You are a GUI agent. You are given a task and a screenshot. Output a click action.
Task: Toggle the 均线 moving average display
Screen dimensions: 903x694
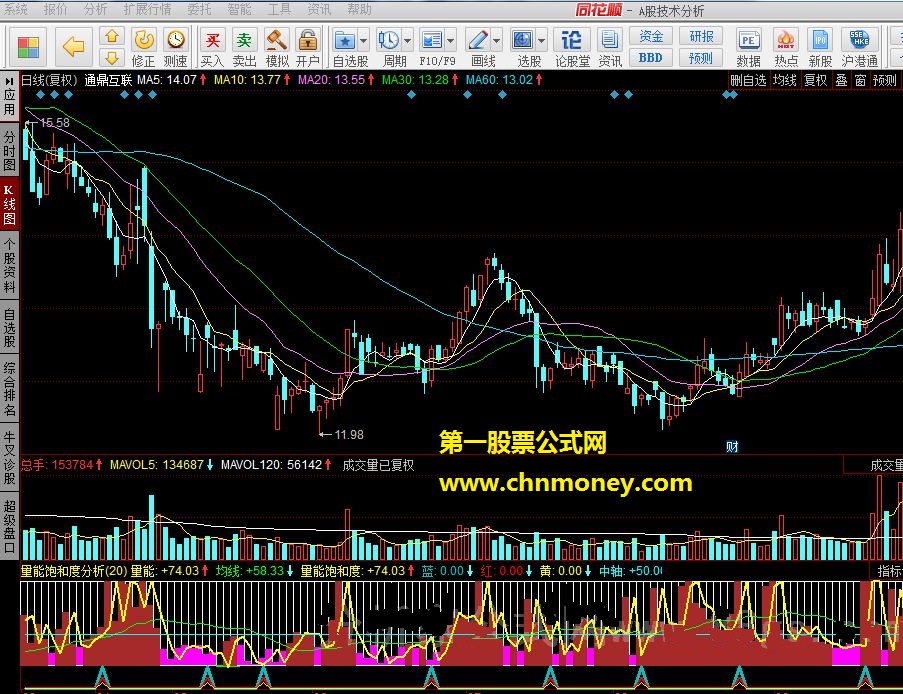(x=784, y=80)
